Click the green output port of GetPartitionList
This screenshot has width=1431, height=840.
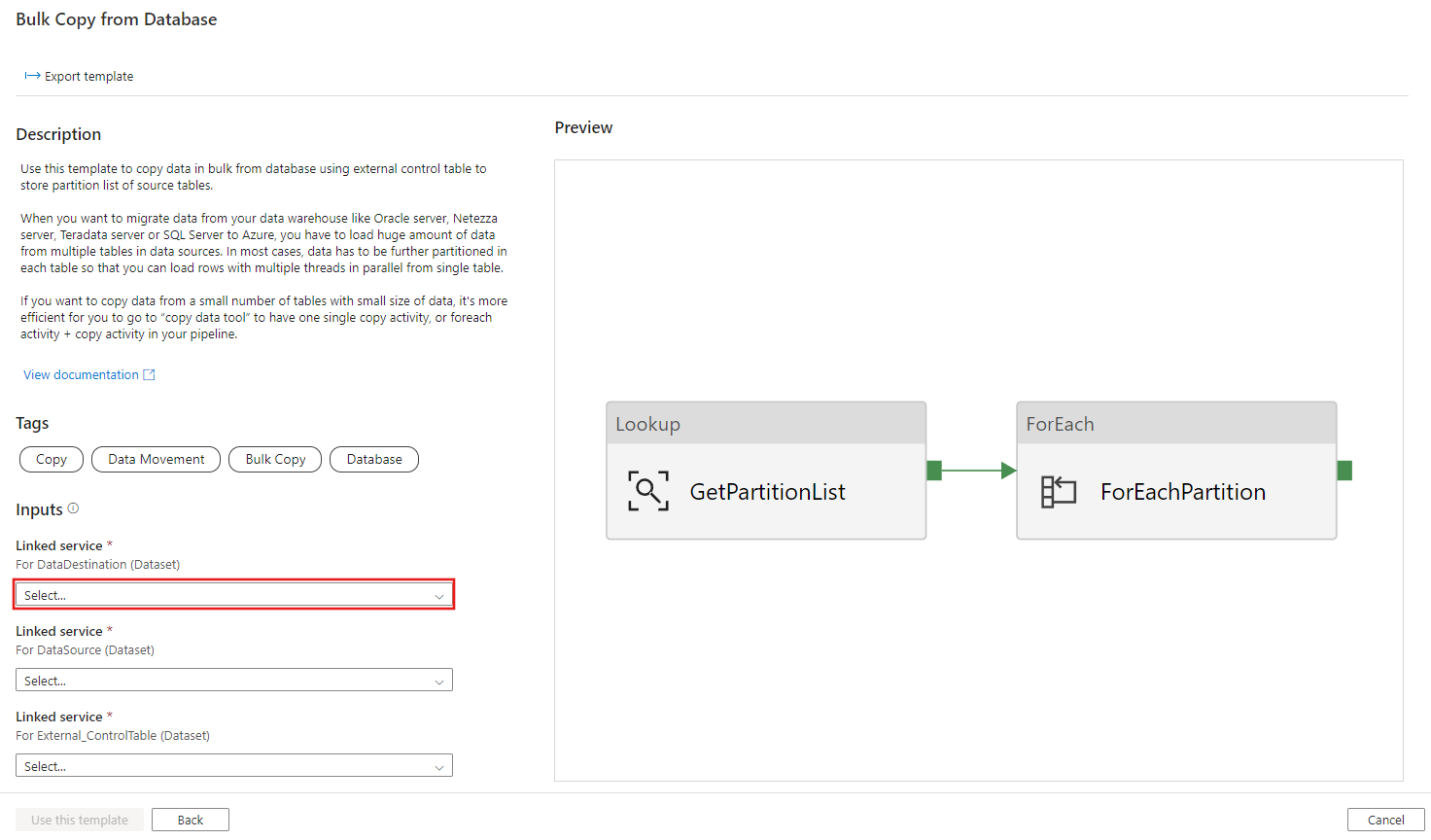click(x=933, y=470)
